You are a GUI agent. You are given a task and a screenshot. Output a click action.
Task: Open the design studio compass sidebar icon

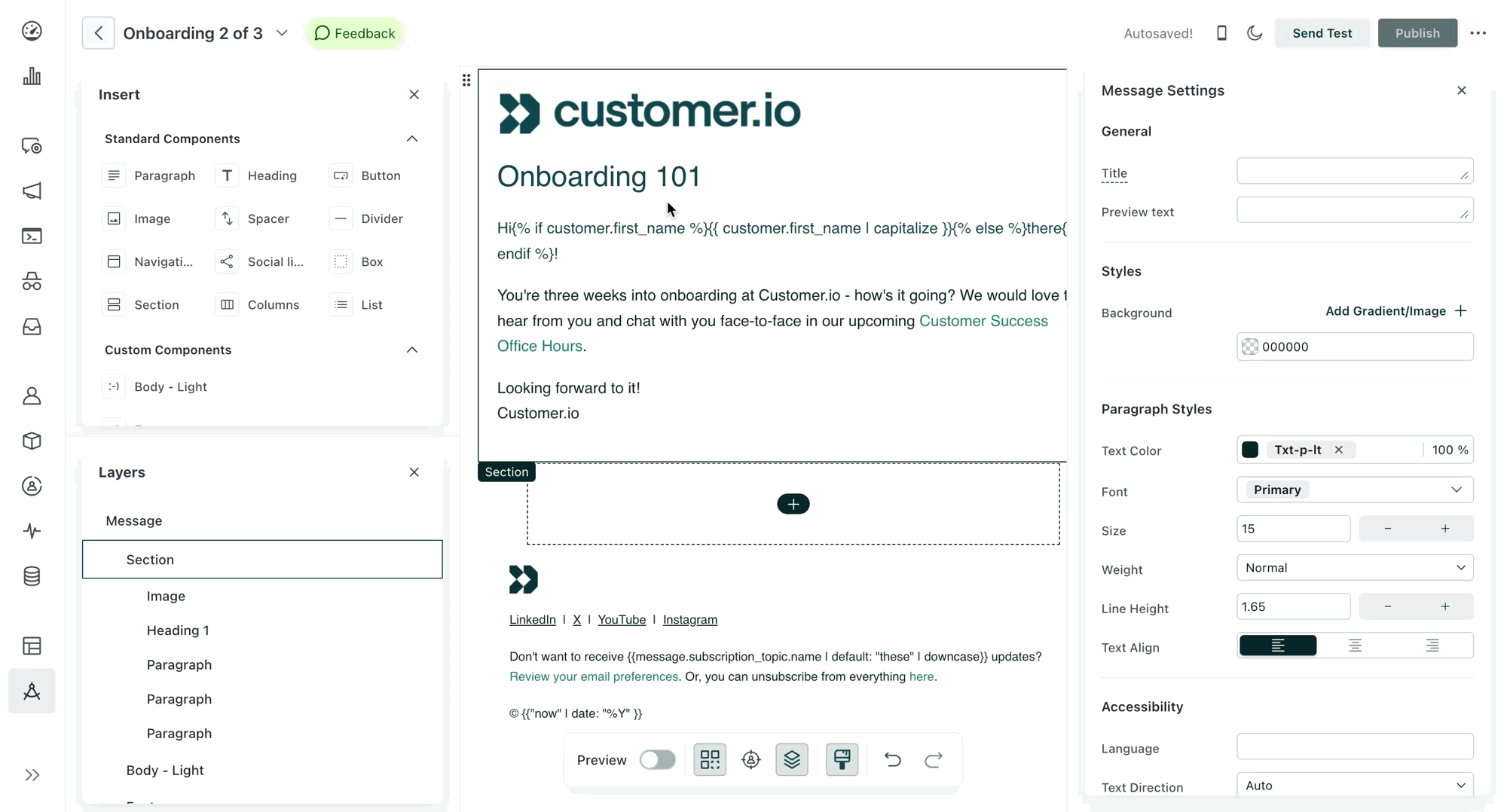pos(32,691)
